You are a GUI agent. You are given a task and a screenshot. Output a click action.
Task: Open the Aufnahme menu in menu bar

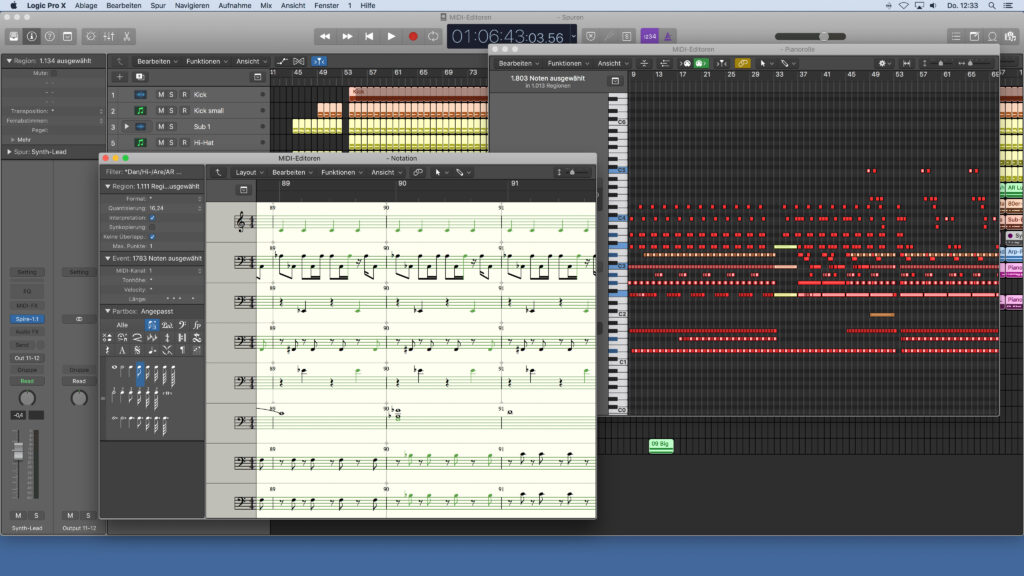tap(234, 5)
